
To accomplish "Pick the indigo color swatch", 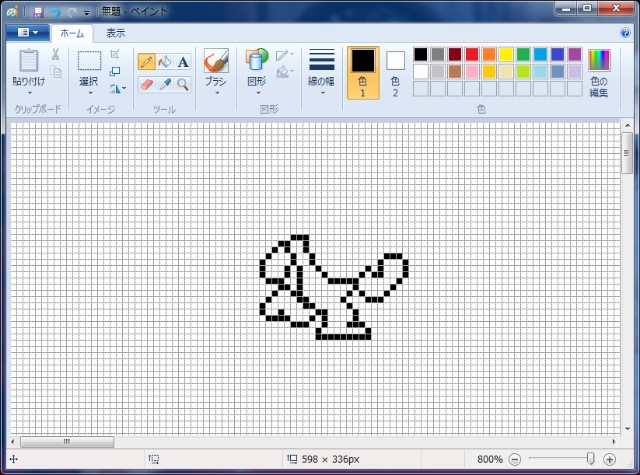I will pos(557,54).
